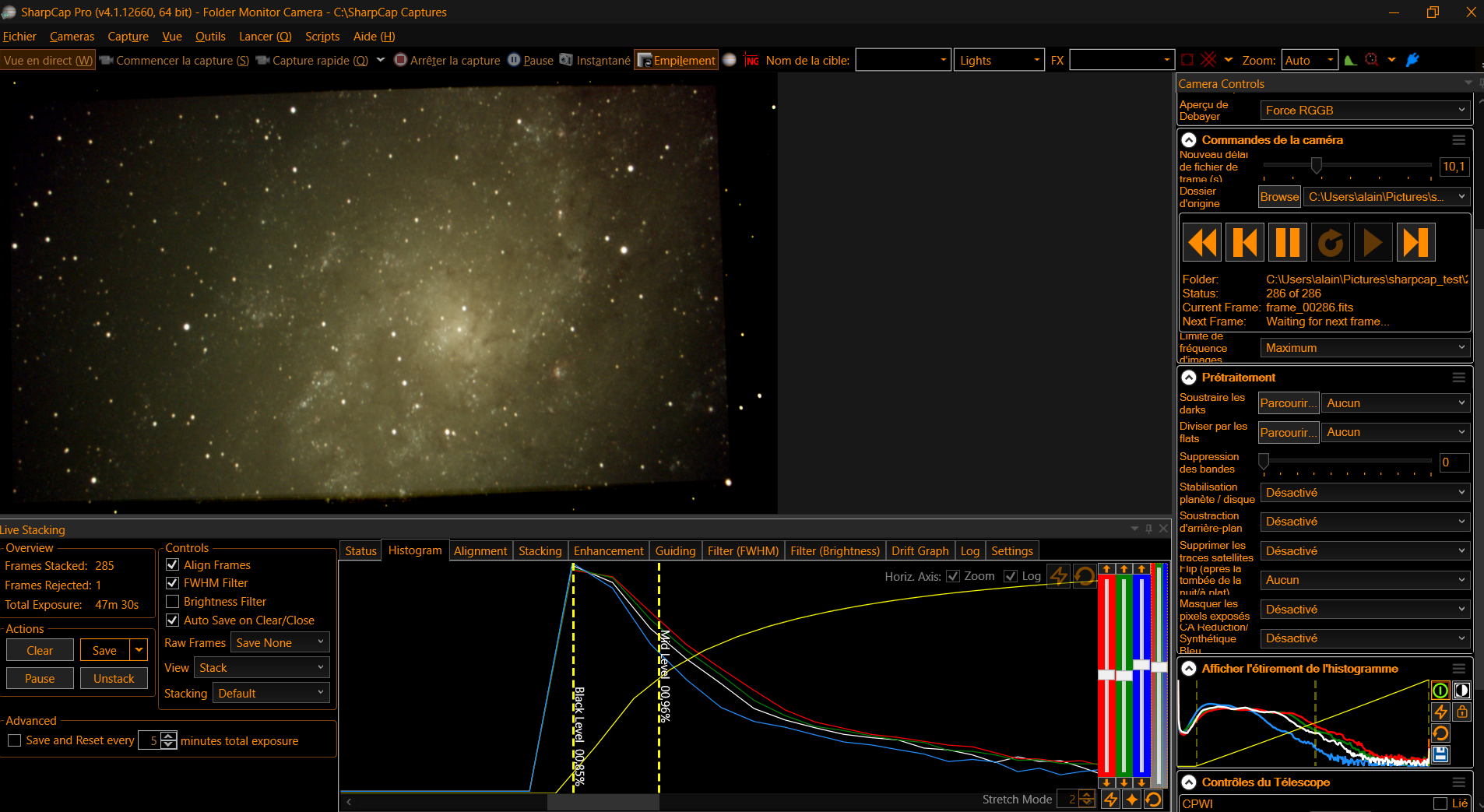Image resolution: width=1484 pixels, height=812 pixels.
Task: Reset the live stacking histogram stretch at bottom
Action: click(1153, 799)
